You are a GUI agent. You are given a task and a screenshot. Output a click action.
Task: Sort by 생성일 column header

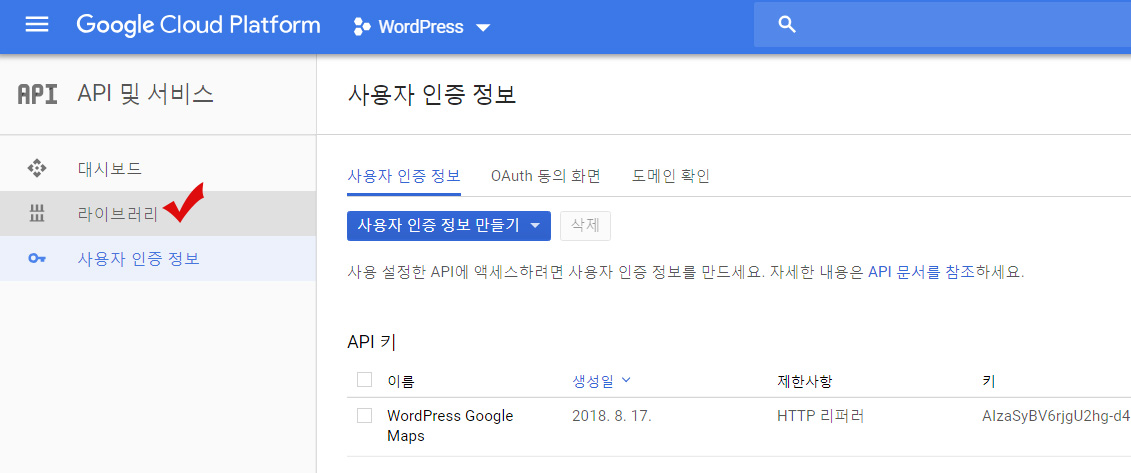[x=601, y=380]
